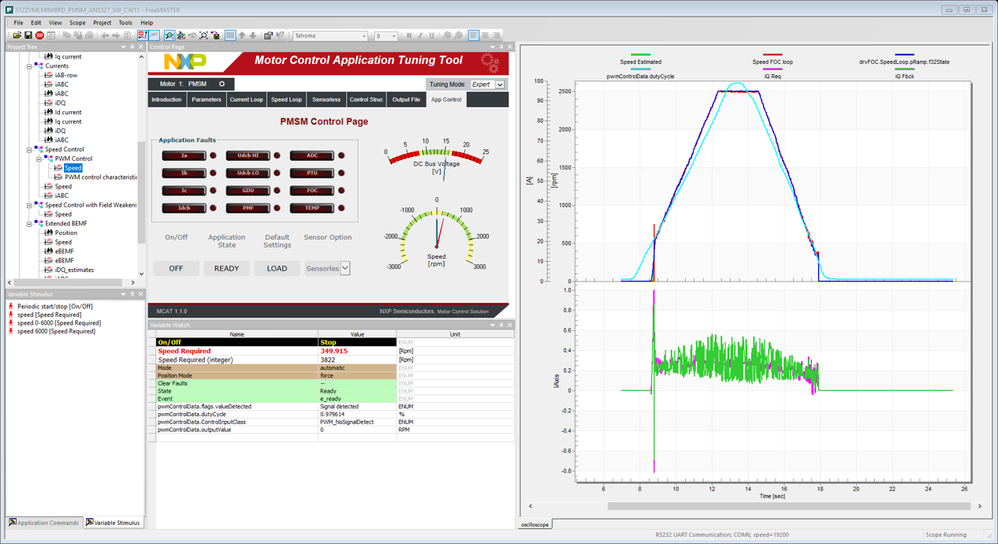Click the Speed Estimated legend color line

tap(640, 55)
